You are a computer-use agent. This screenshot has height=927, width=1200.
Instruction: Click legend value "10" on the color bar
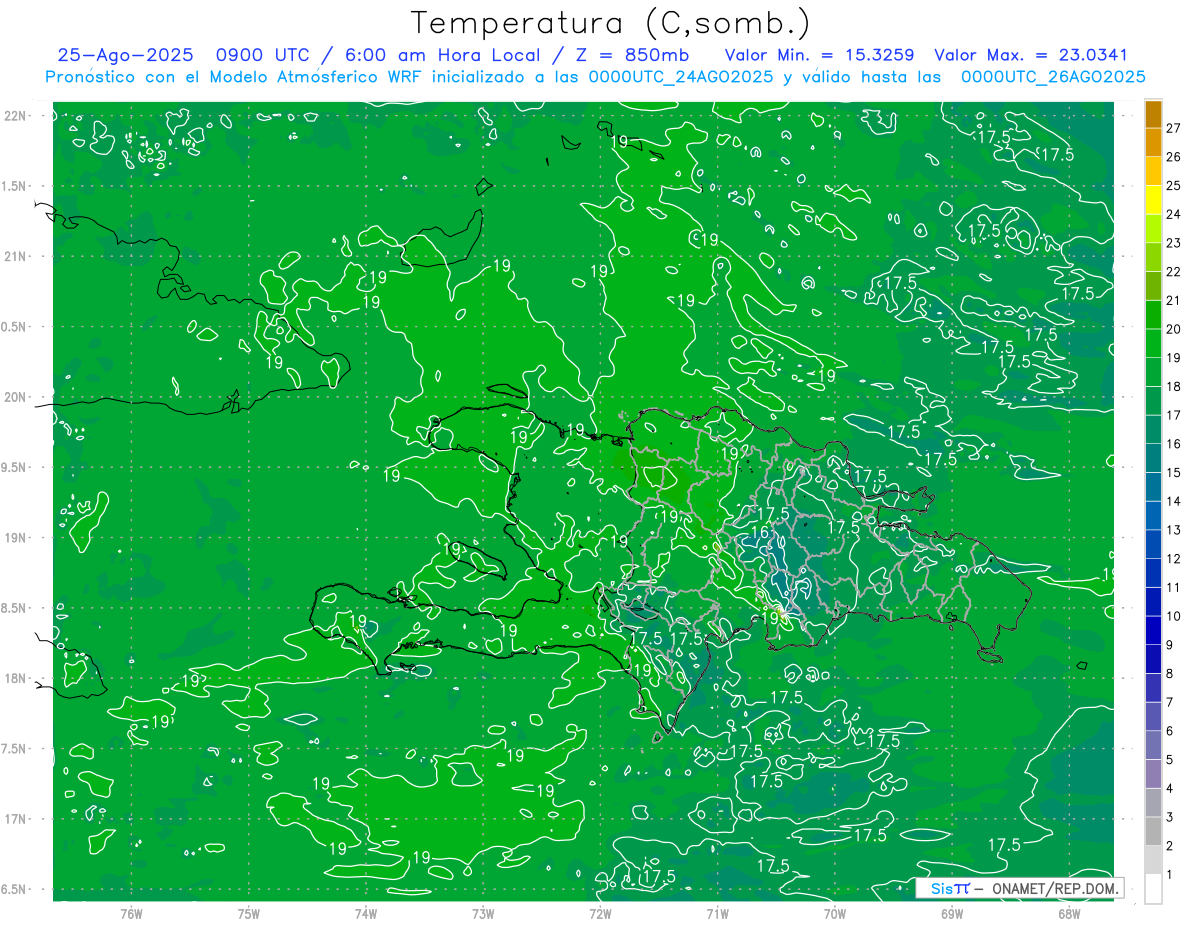click(x=1174, y=616)
